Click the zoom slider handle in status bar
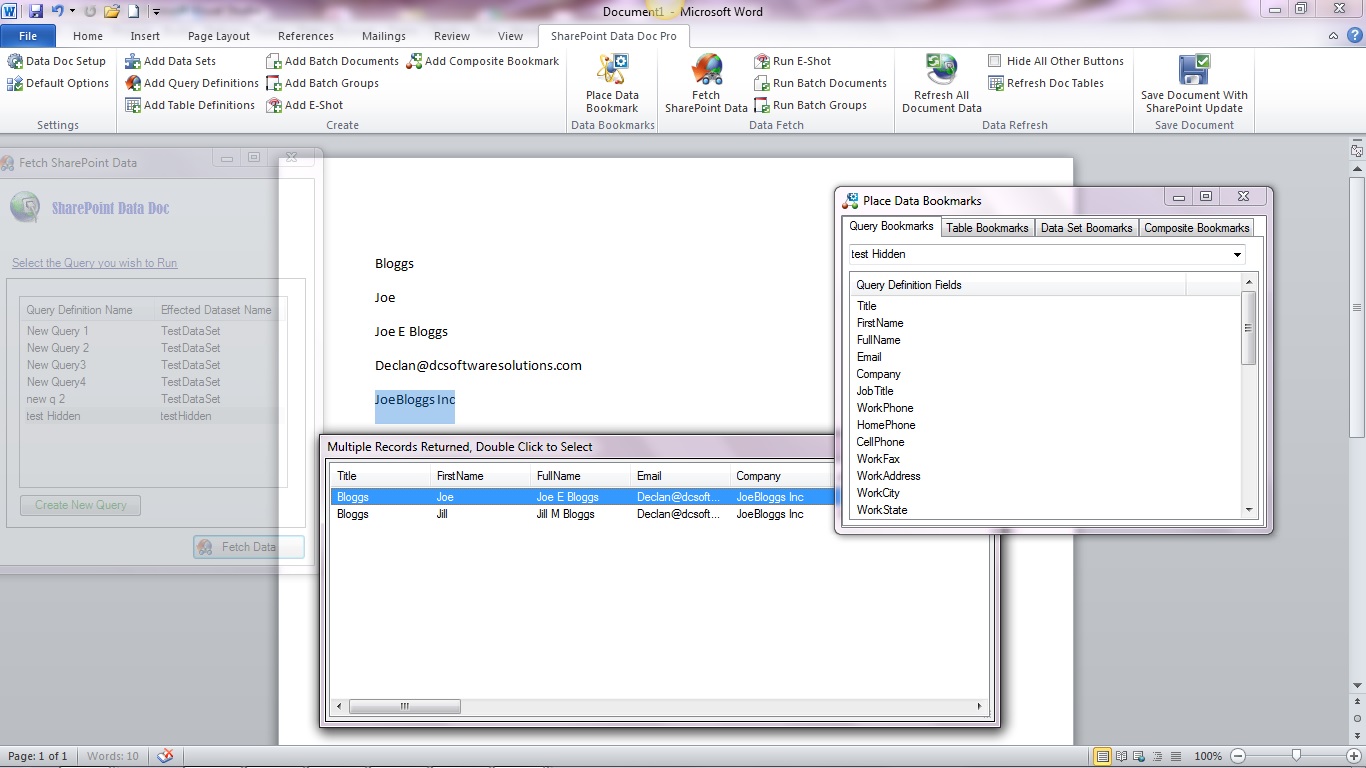Screen dimensions: 1366x768 click(1296, 756)
